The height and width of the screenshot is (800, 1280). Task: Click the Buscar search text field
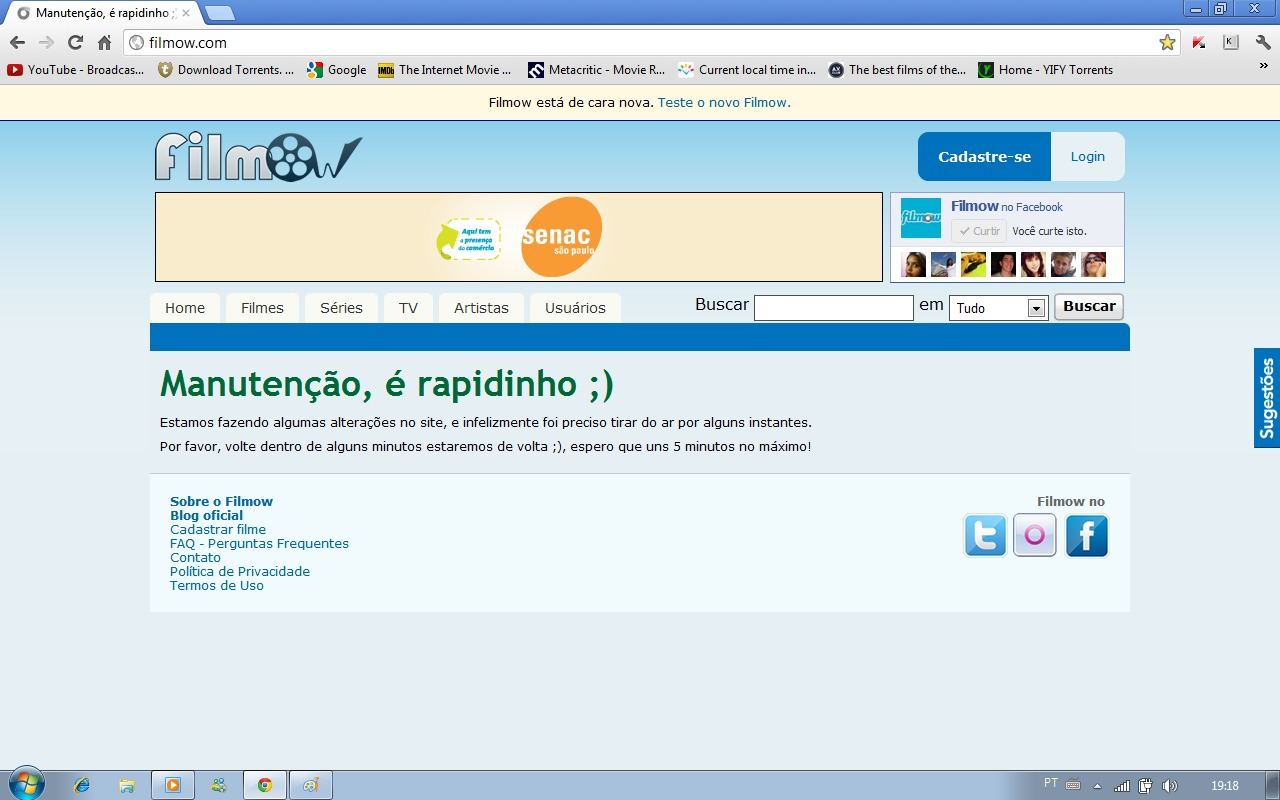834,308
